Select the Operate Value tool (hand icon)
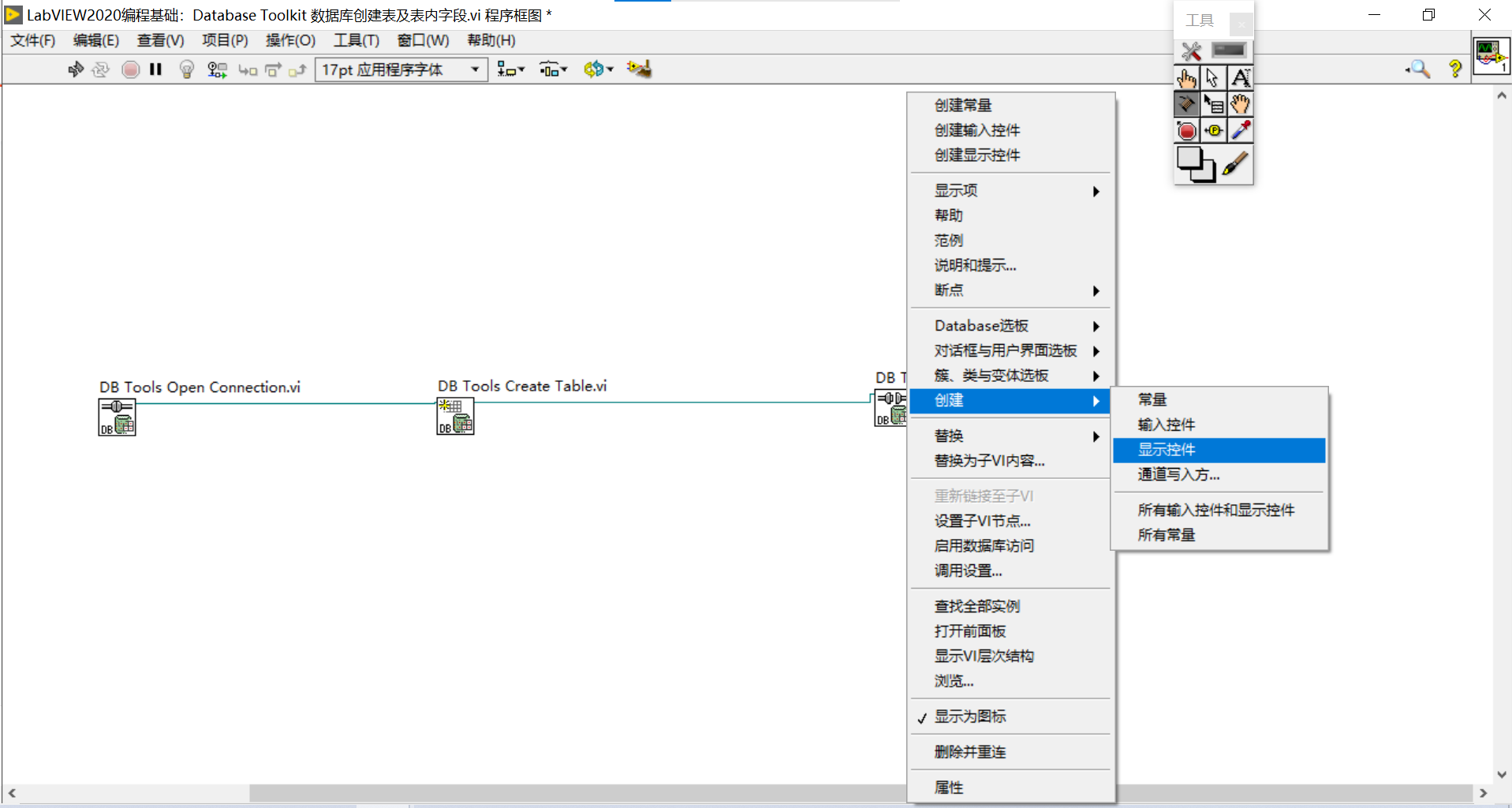 [x=1187, y=77]
